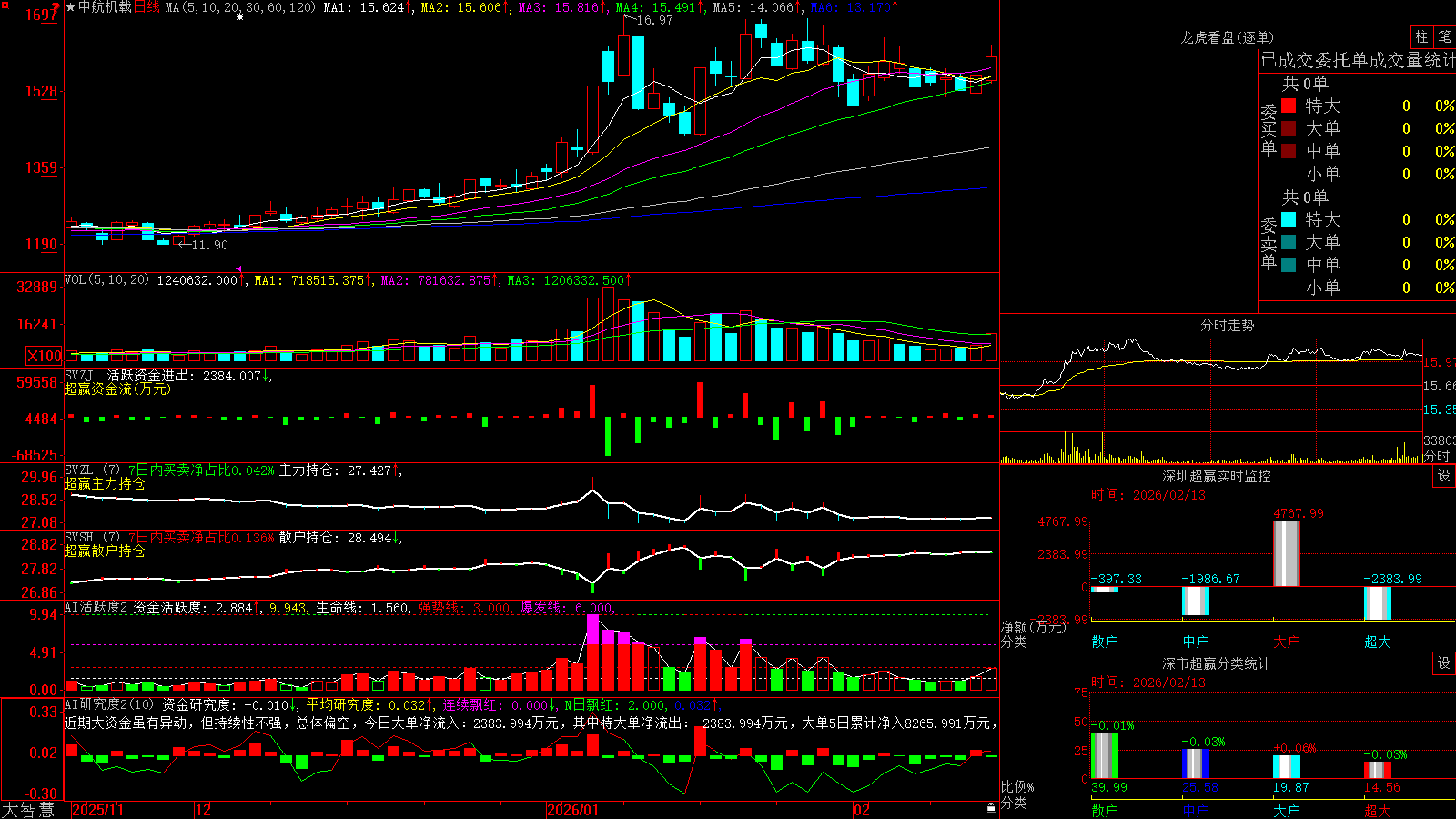Open MA(5,10,20,30,60,120) indicator parameters

(x=240, y=7)
